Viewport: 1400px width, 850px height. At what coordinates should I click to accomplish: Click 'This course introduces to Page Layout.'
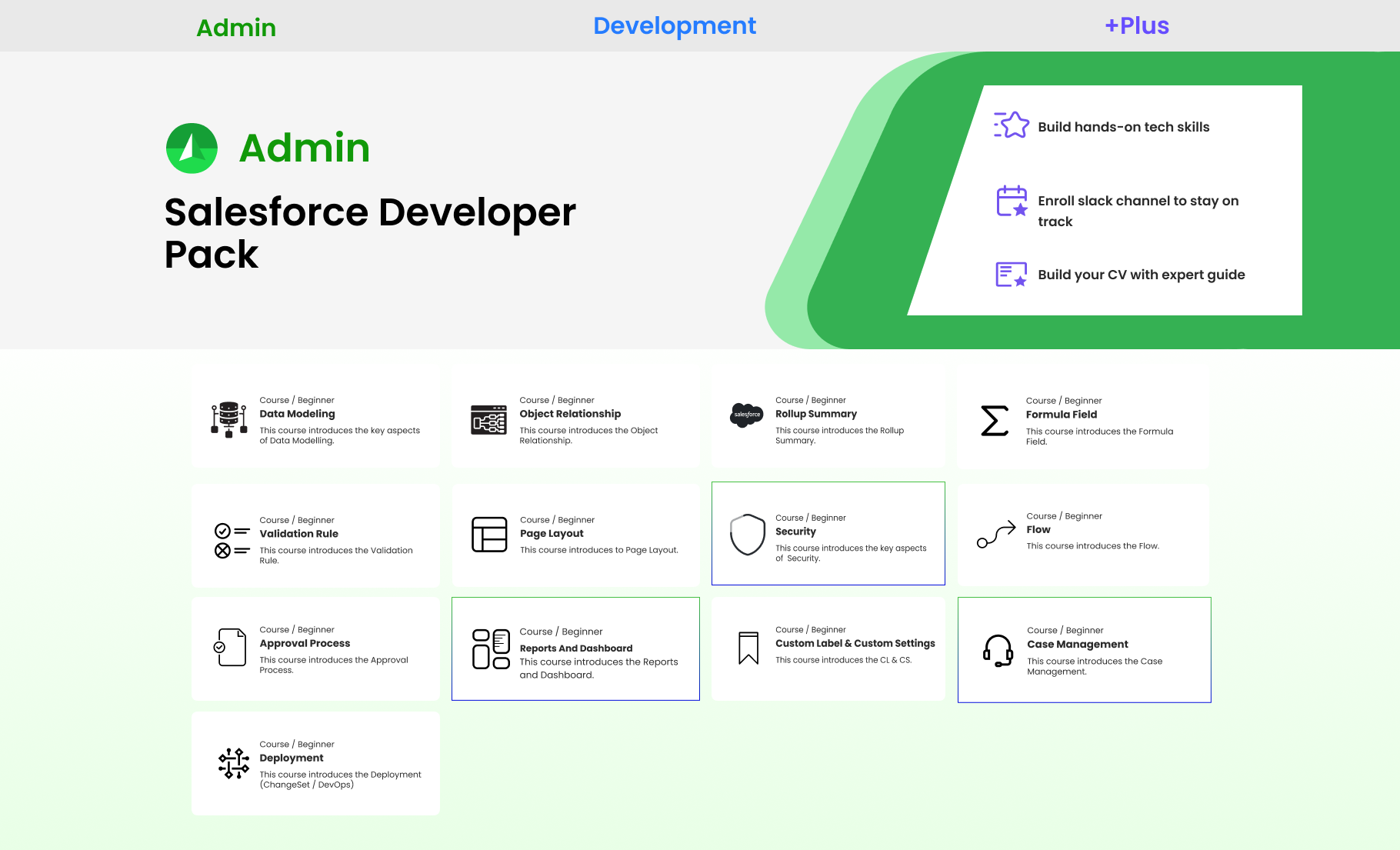point(599,550)
